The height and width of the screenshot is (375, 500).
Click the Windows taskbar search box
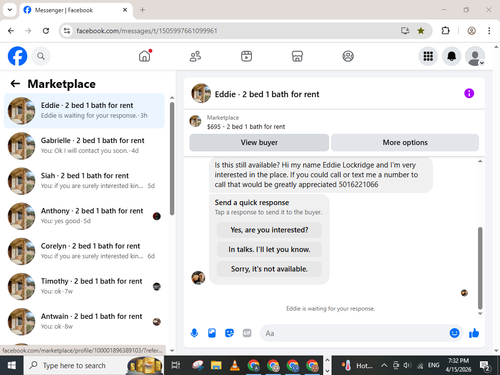click(x=93, y=365)
